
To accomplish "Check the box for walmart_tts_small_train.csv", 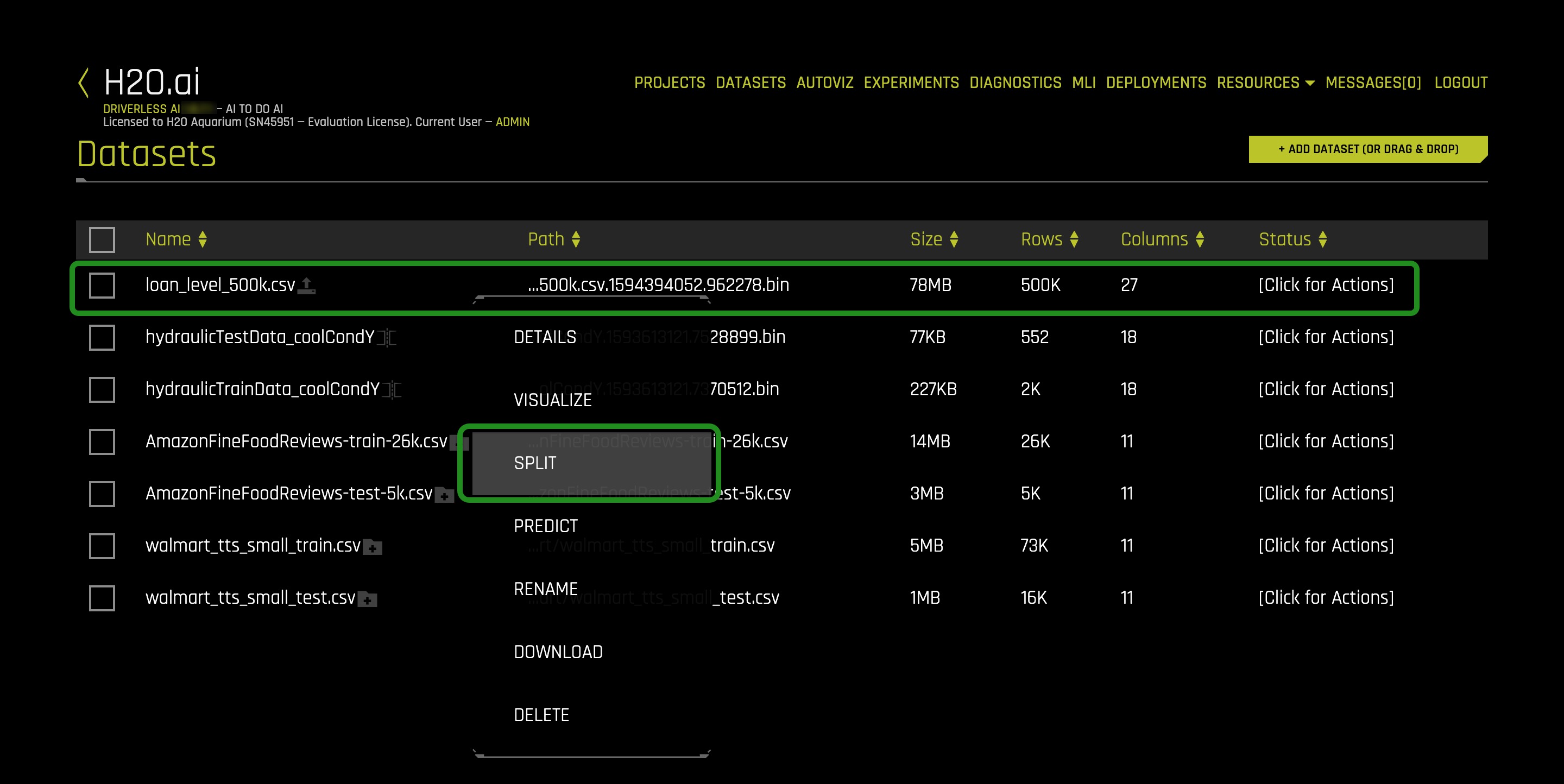I will coord(102,546).
